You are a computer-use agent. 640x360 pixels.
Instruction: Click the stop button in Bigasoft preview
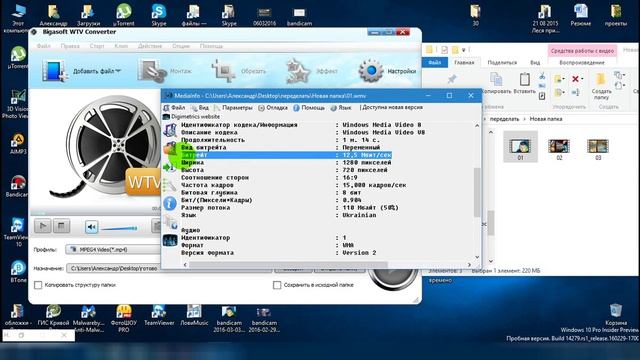[x=61, y=225]
